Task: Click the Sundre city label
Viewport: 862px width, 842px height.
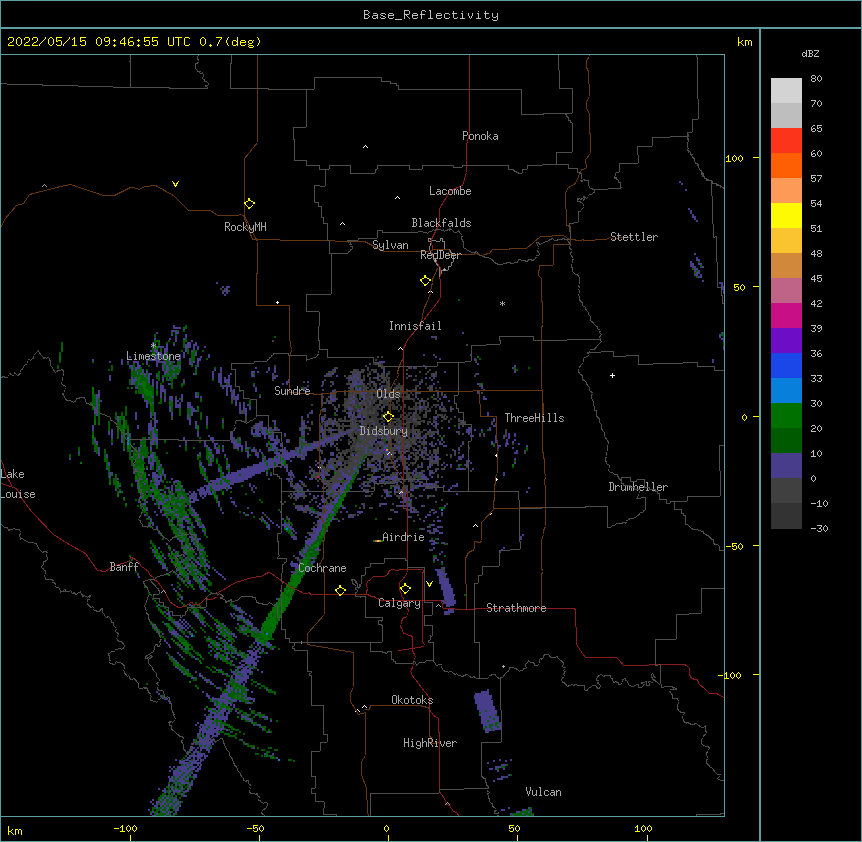Action: point(292,391)
